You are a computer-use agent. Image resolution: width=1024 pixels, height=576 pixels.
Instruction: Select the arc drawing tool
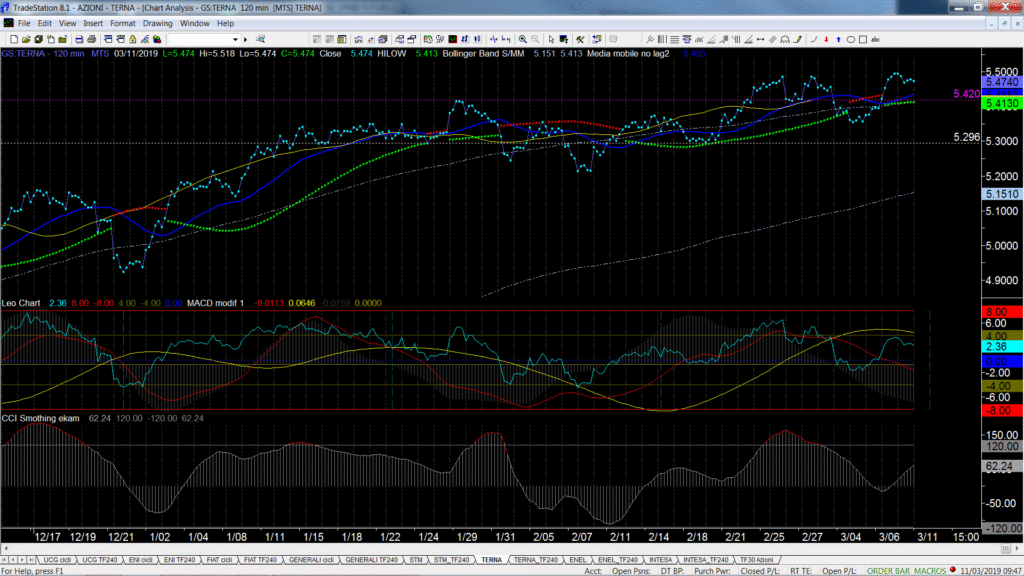[x=814, y=40]
